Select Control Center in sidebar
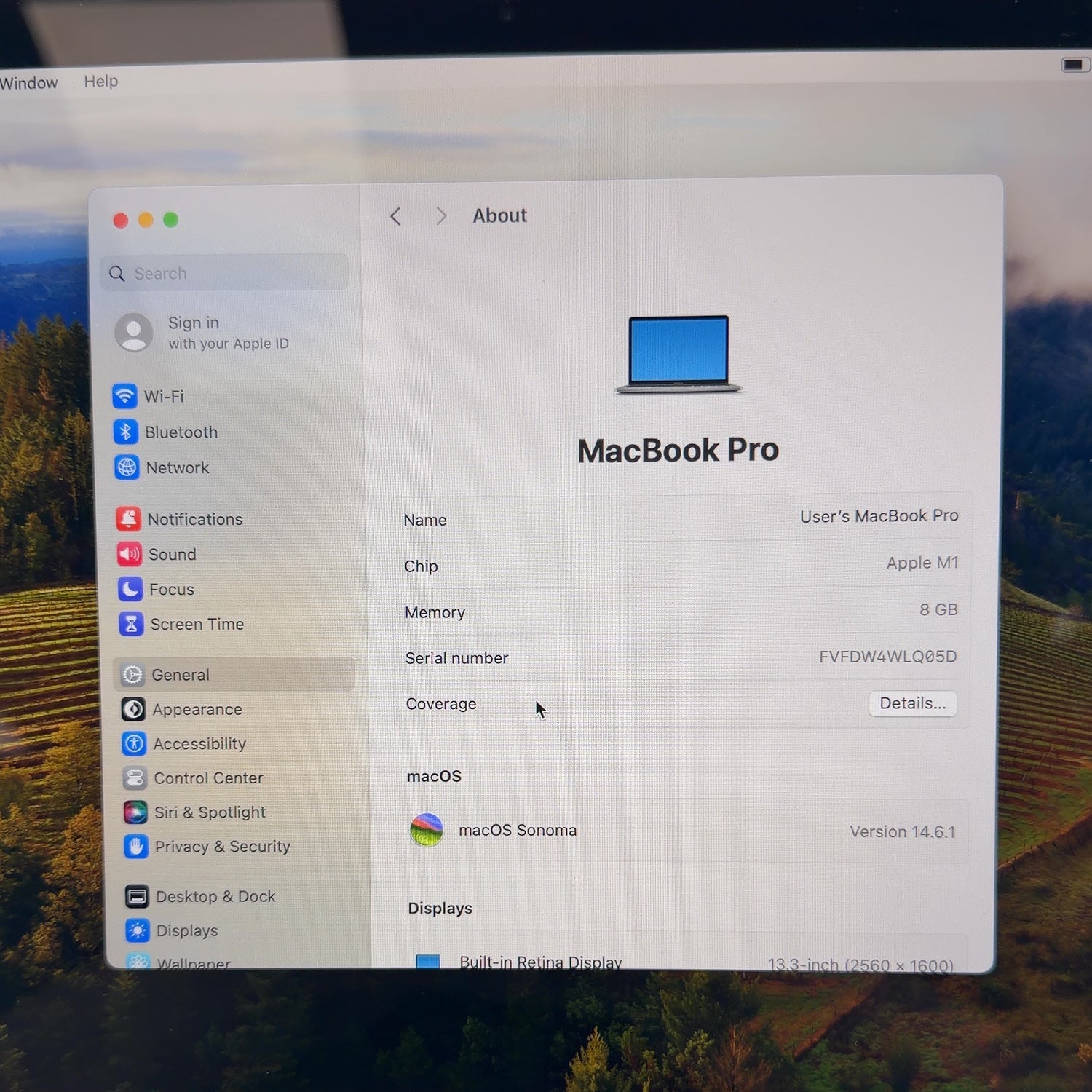The width and height of the screenshot is (1092, 1092). pos(194,778)
